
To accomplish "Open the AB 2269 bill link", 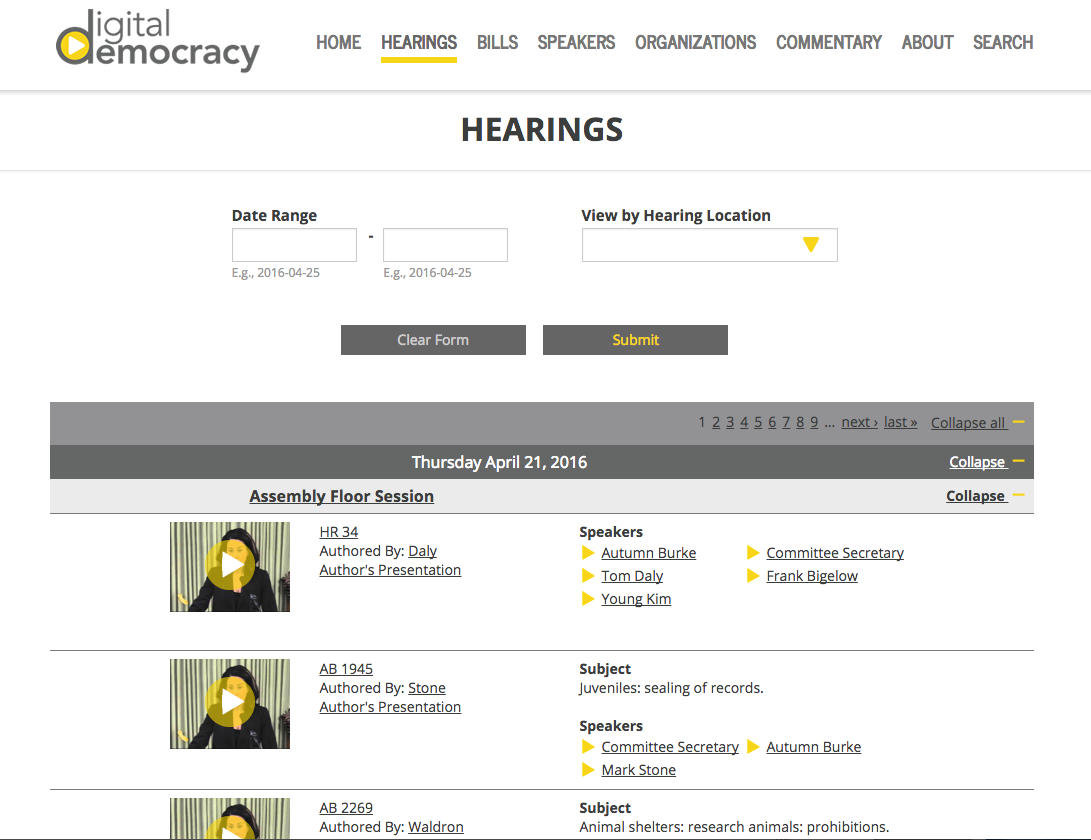I will point(346,808).
